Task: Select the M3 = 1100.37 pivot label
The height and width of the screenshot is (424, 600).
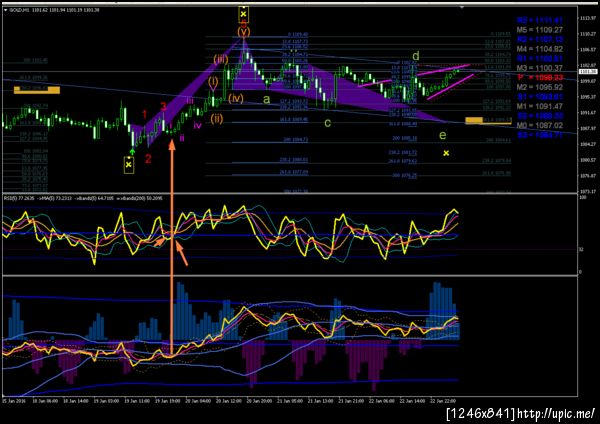Action: pos(540,68)
